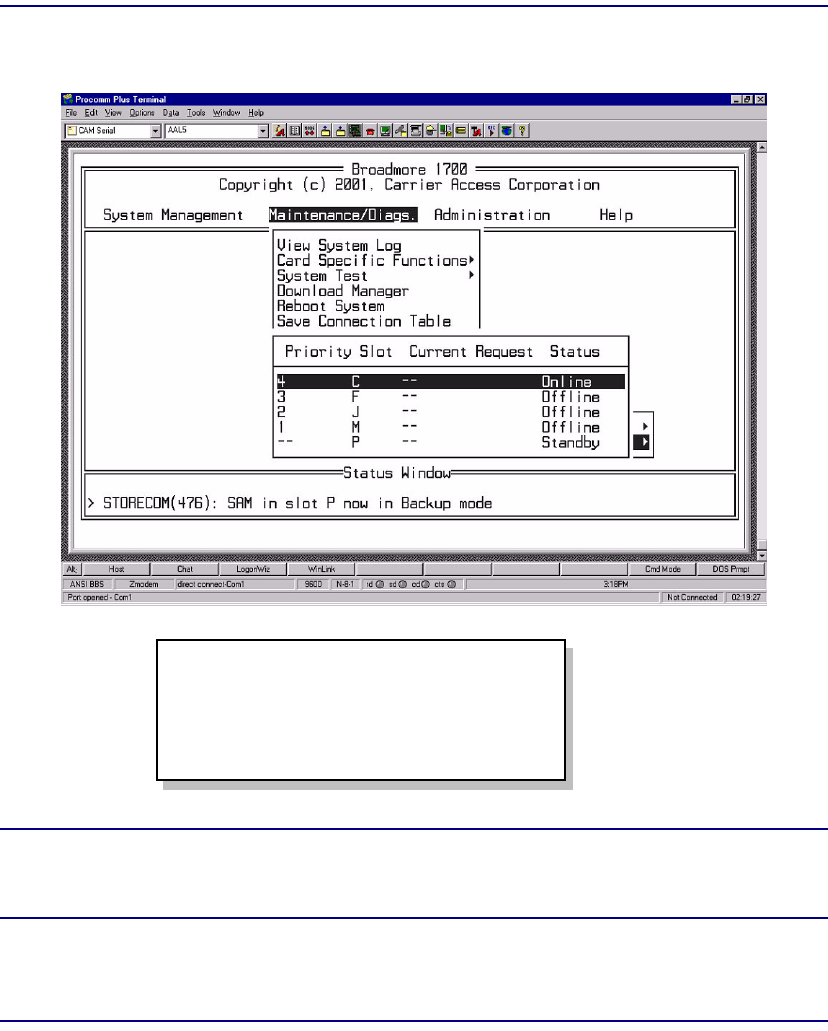
Task: Click the Cmd Mode button
Action: (x=662, y=569)
